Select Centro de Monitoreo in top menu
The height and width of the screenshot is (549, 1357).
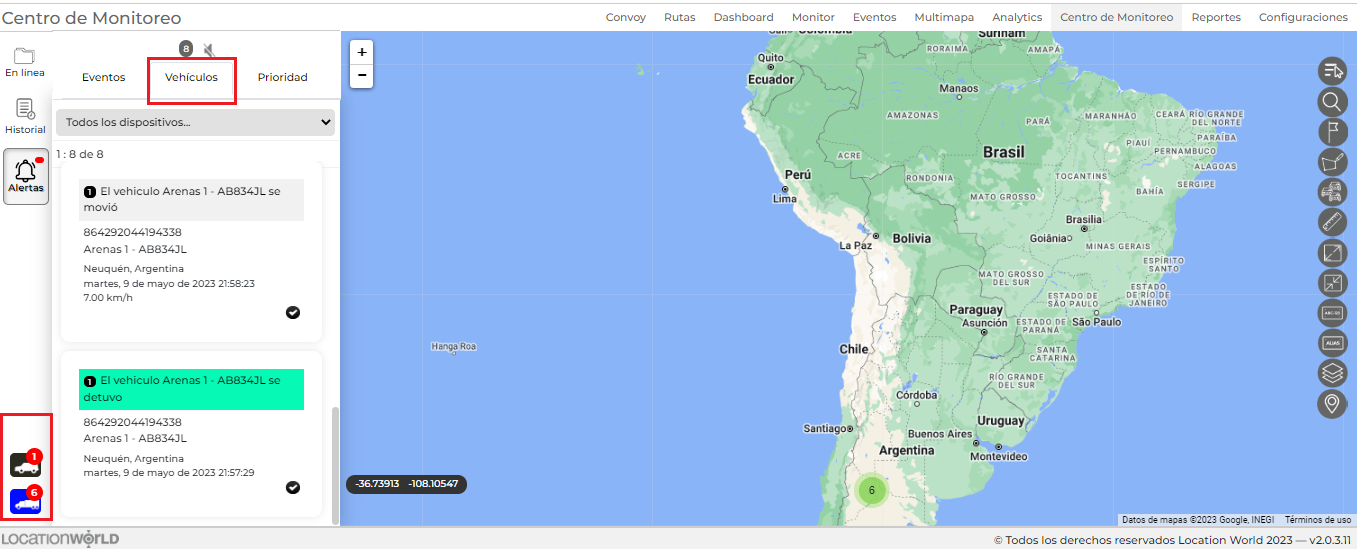(1116, 17)
